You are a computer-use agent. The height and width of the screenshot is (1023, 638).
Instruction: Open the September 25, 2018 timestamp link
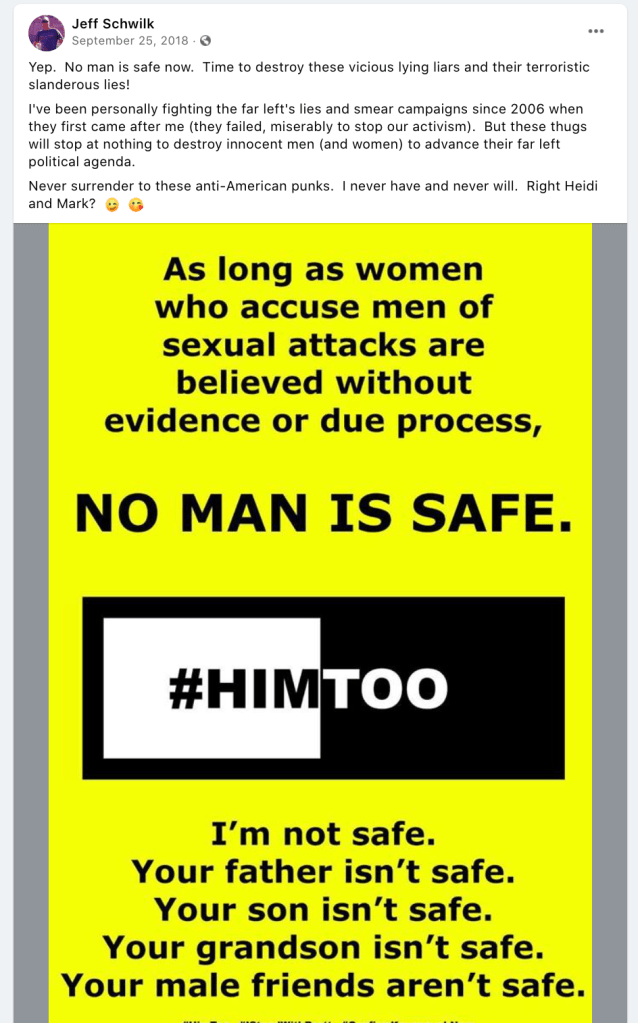click(x=130, y=40)
